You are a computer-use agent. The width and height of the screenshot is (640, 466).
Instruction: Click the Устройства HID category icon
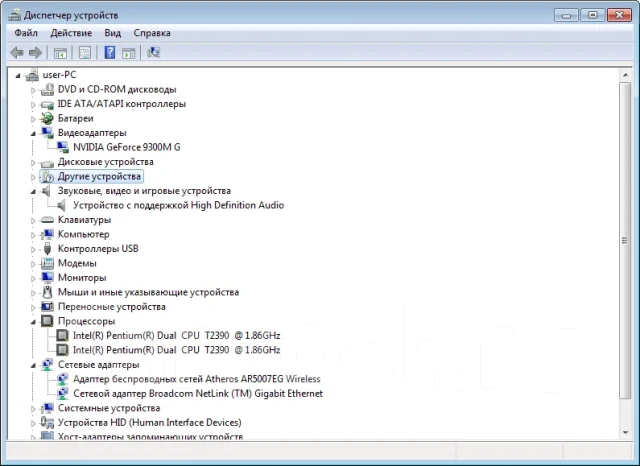(x=47, y=422)
